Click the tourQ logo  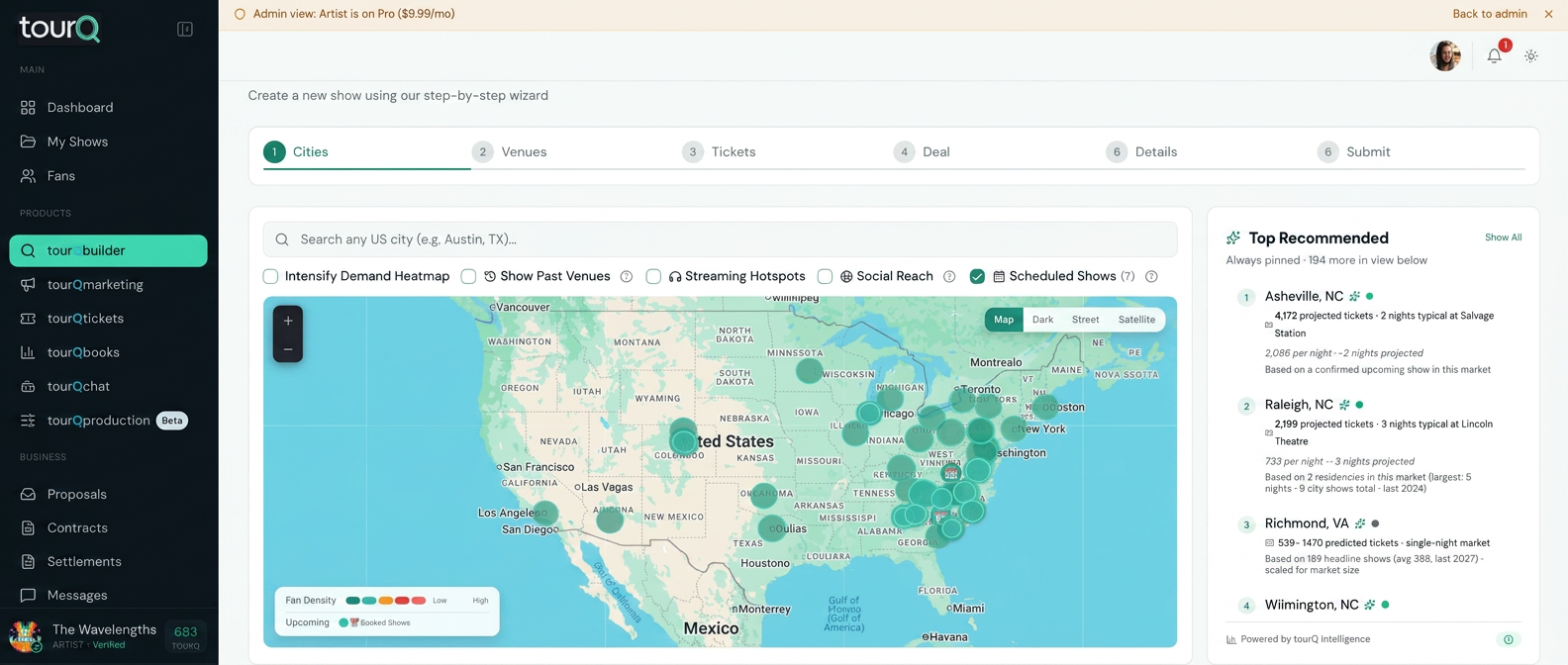click(59, 28)
